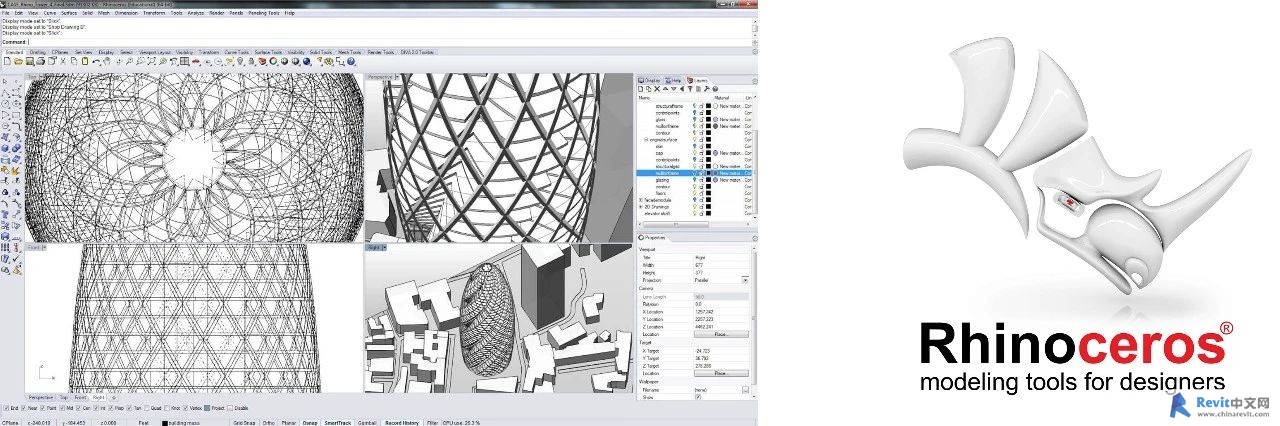The image size is (1280, 426).
Task: Open the Analyze menu
Action: click(194, 13)
